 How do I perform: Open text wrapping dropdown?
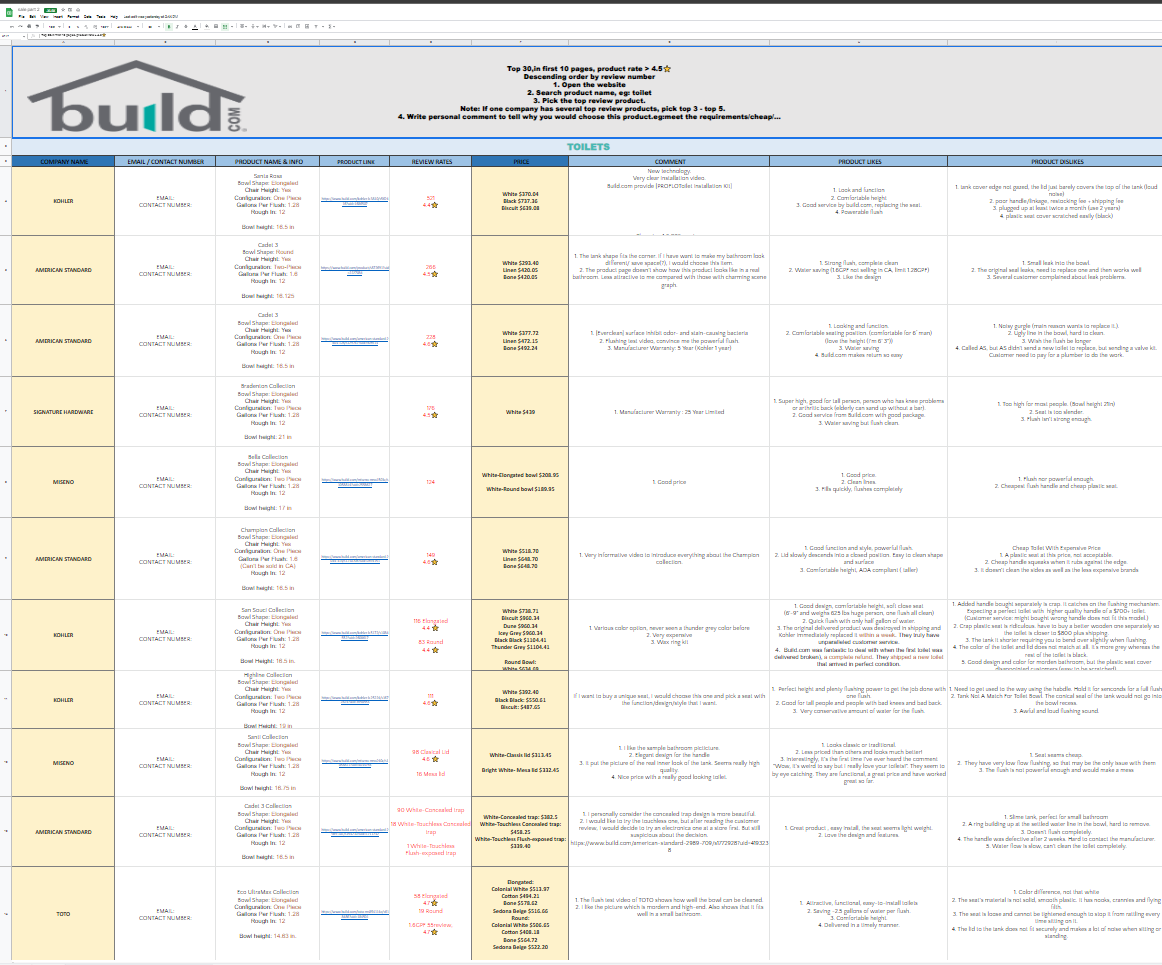[265, 27]
